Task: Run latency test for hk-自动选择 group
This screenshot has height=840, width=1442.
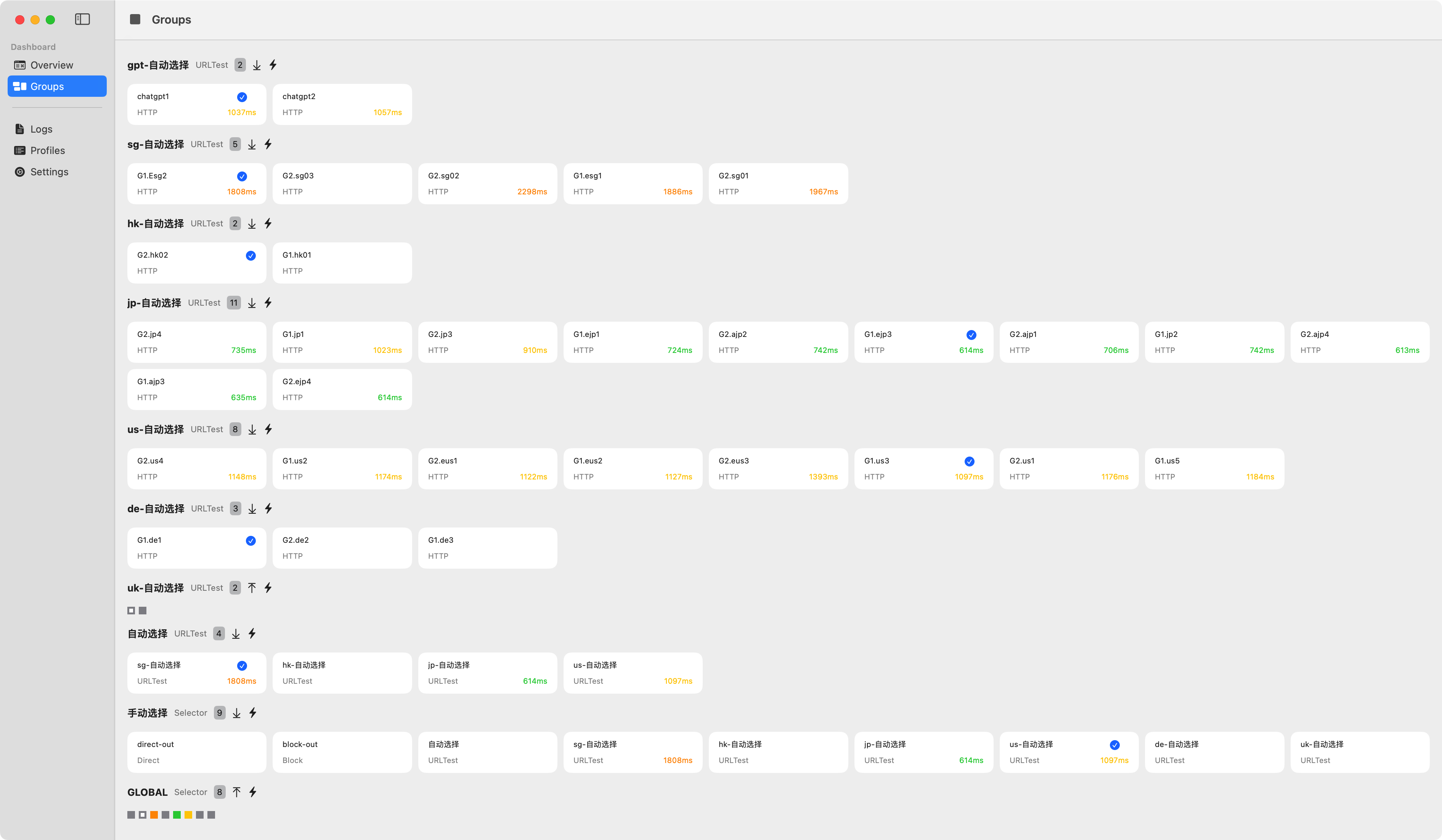Action: click(268, 224)
